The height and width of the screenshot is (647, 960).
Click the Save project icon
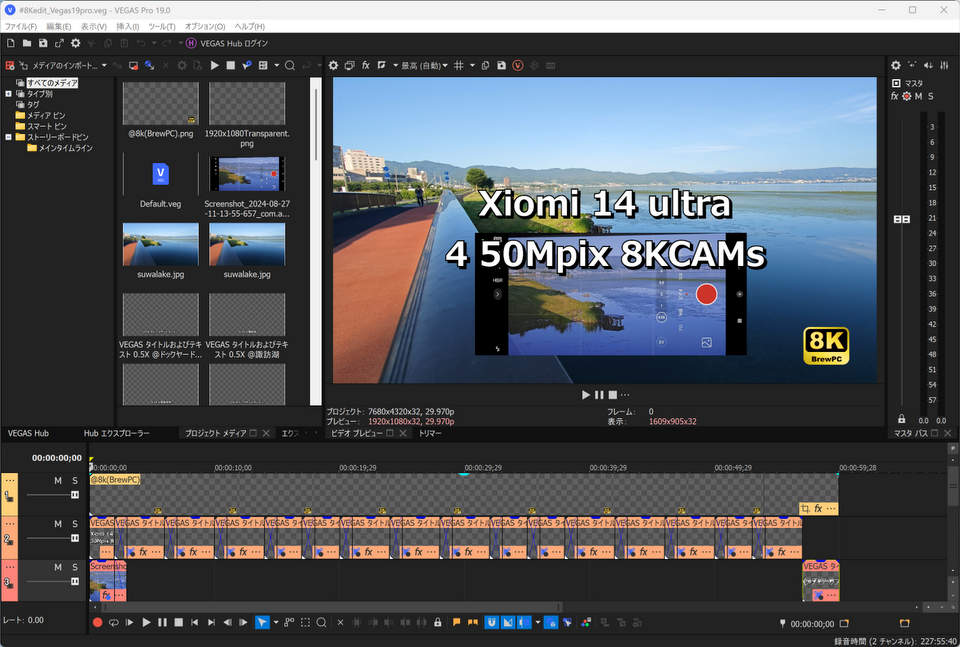tap(43, 43)
